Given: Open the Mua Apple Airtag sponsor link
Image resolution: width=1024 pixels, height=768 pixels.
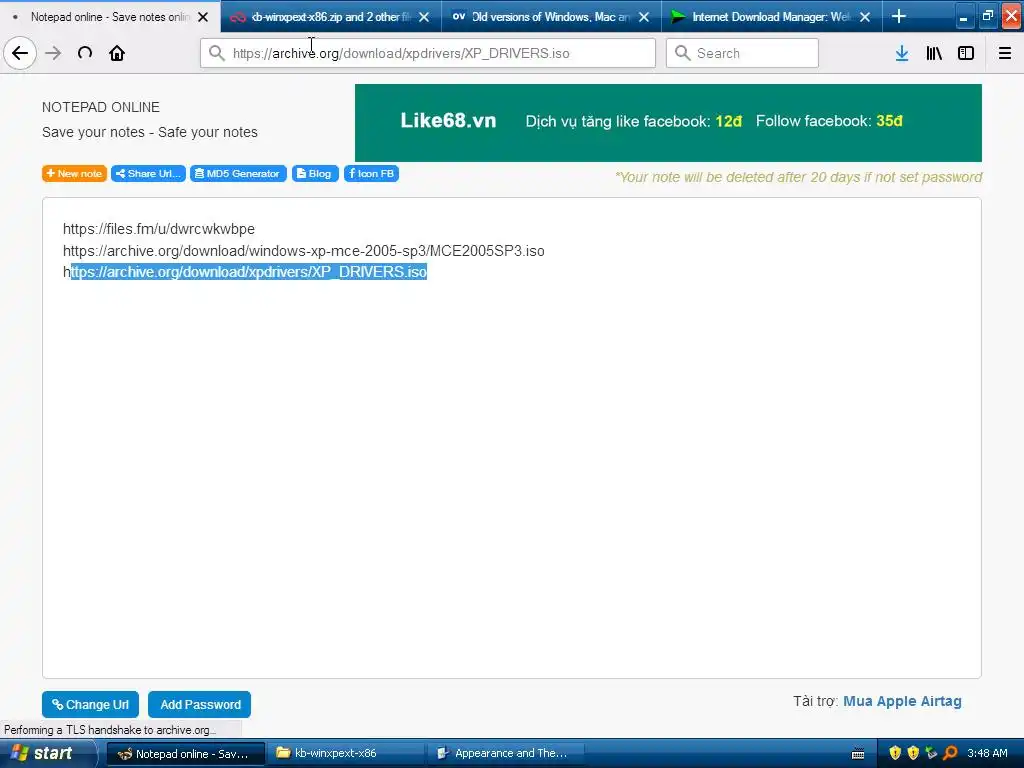Looking at the screenshot, I should coord(902,701).
